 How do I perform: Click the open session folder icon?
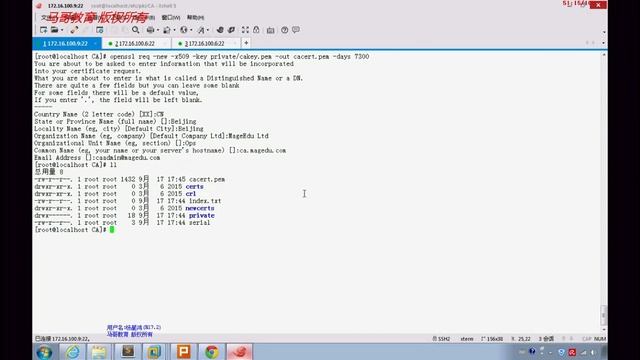point(54,30)
